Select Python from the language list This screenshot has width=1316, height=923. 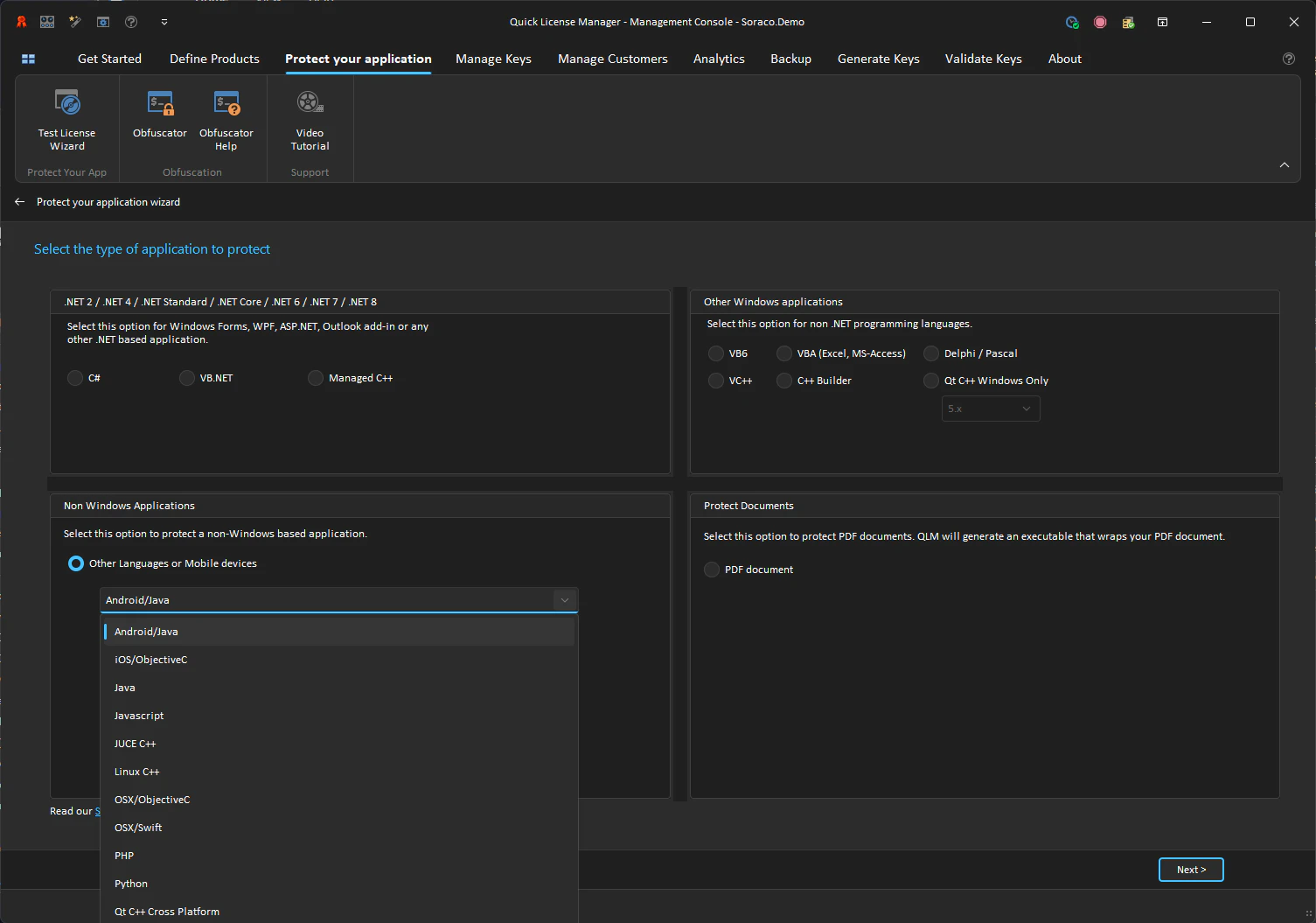tap(130, 883)
